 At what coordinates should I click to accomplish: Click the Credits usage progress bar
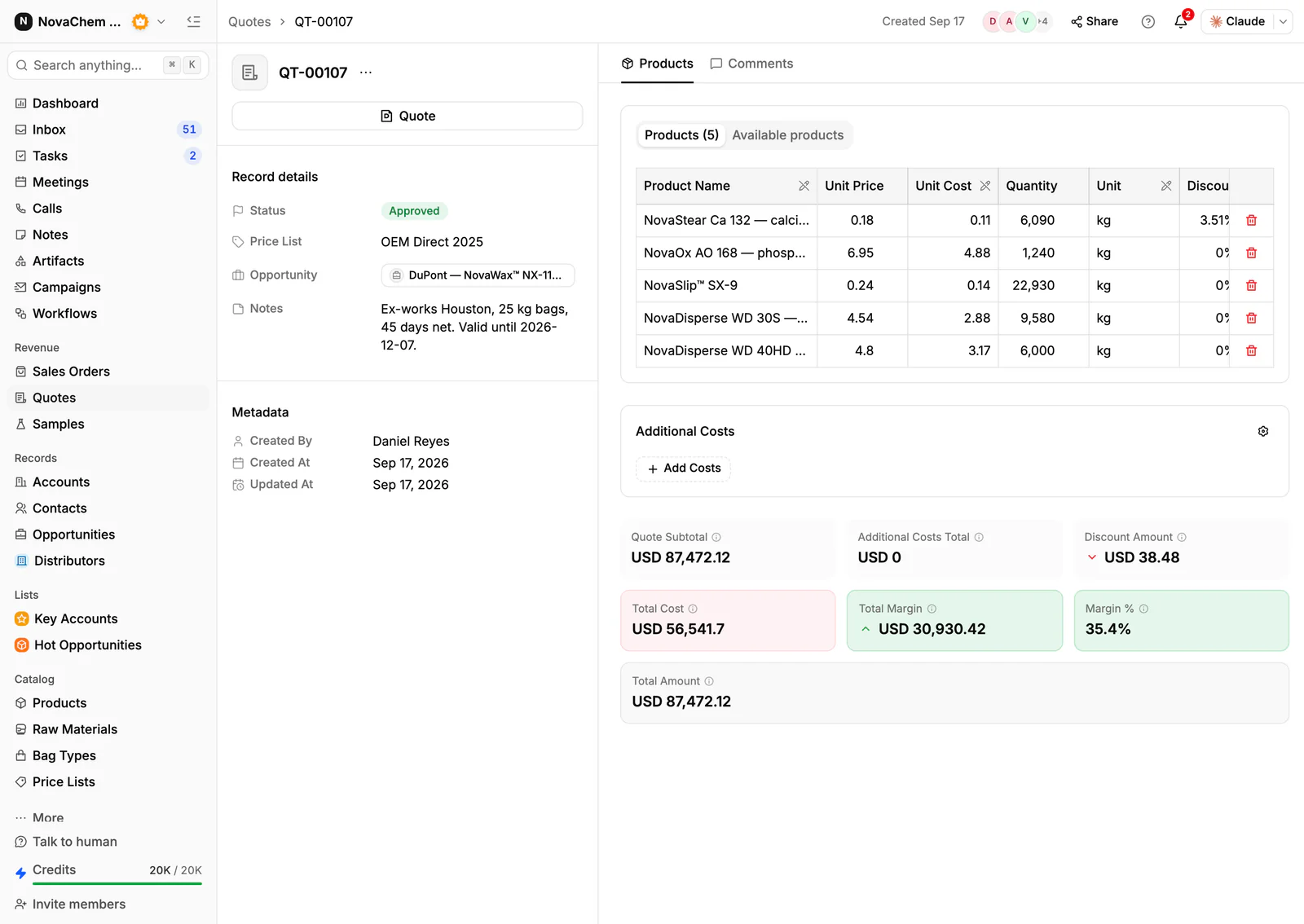point(117,883)
